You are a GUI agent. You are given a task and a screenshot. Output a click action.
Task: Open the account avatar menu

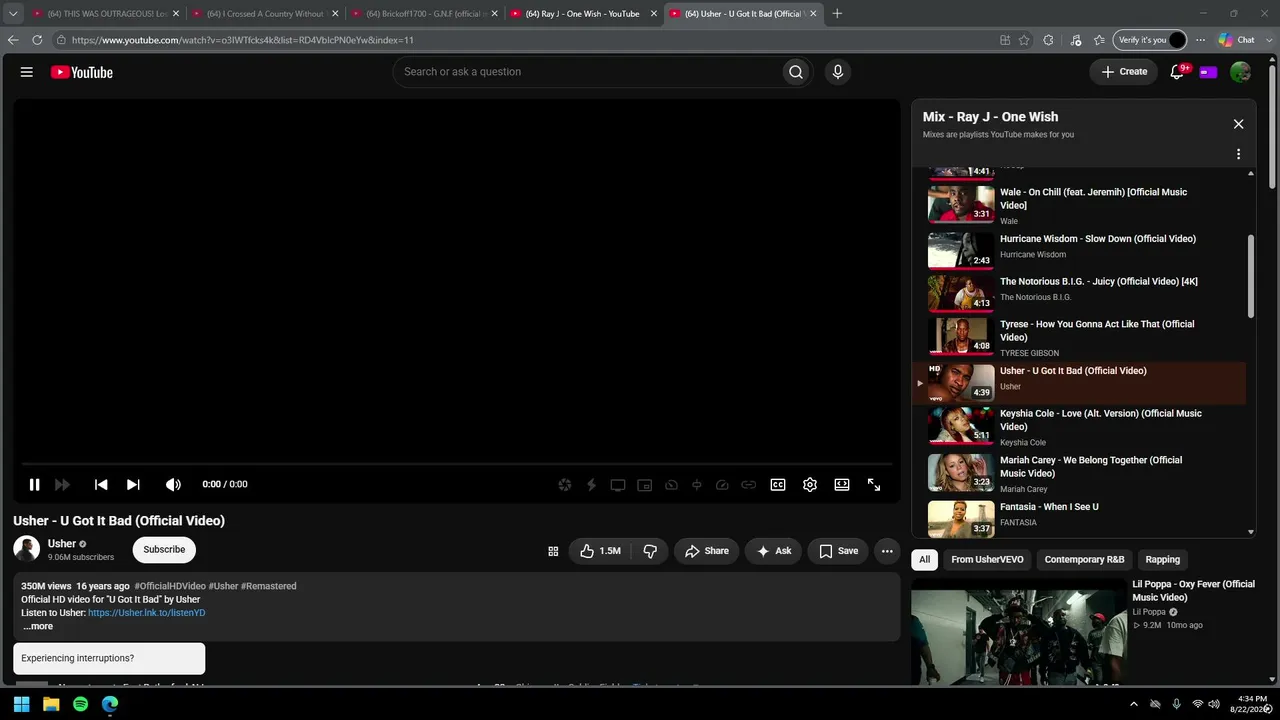(x=1240, y=72)
